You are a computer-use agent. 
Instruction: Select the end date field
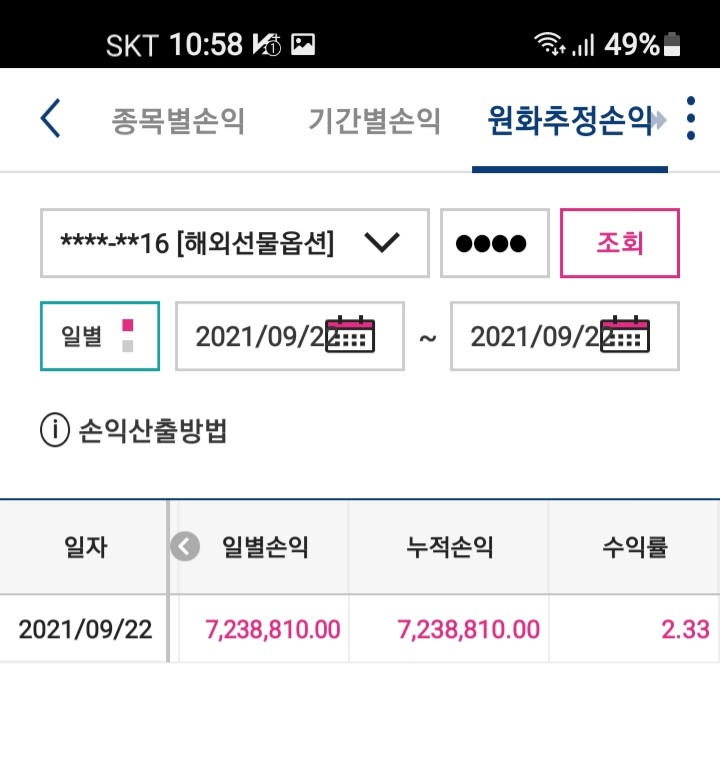[x=565, y=336]
